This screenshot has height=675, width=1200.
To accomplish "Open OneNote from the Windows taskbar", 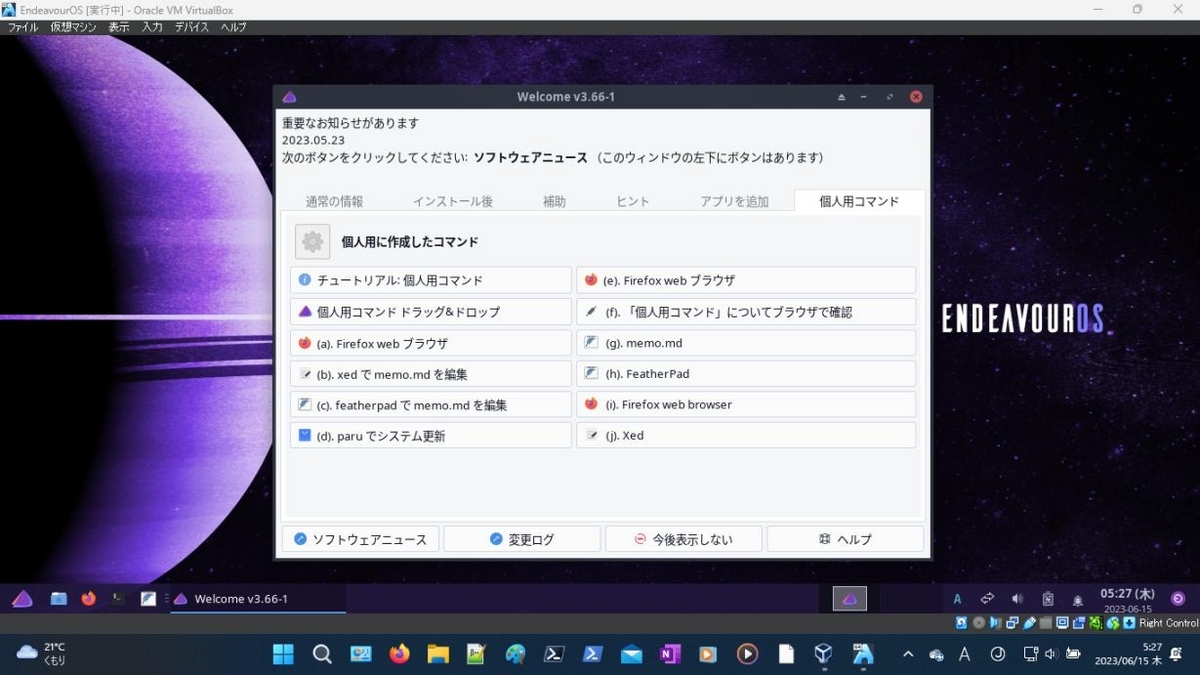I will [x=669, y=654].
